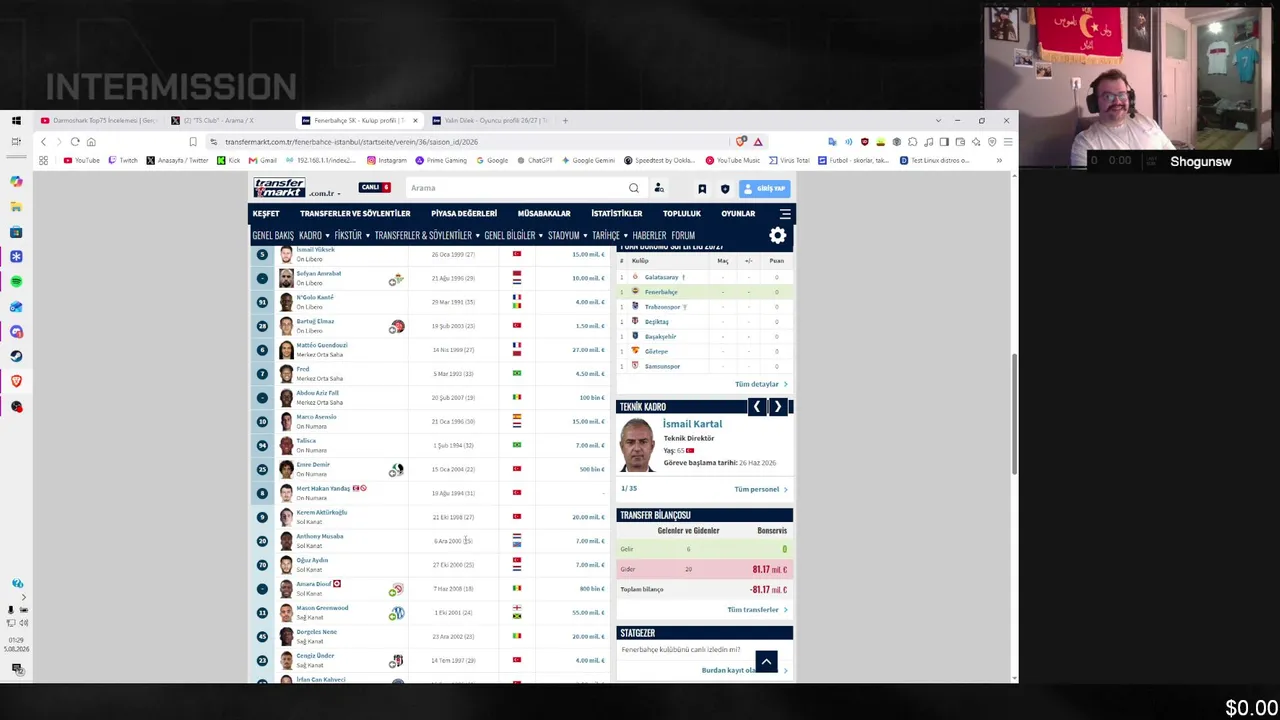
Task: Open the Canlı live scores button
Action: pos(375,187)
